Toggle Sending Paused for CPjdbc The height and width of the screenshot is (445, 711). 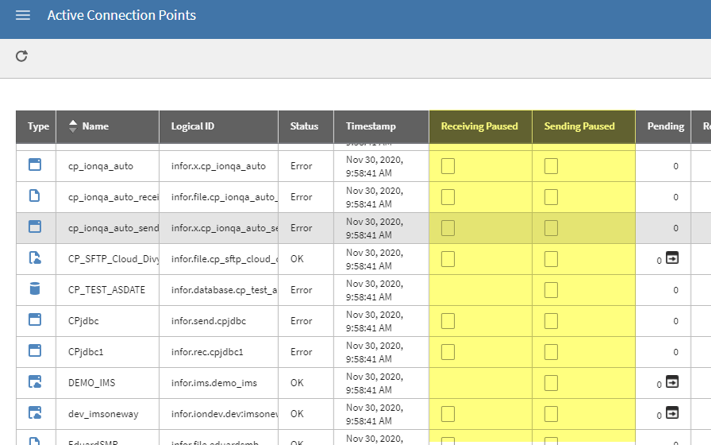pos(551,321)
